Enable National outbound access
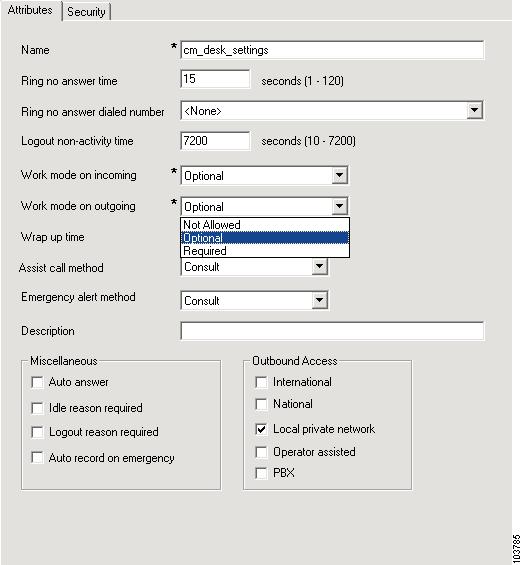 [261, 404]
